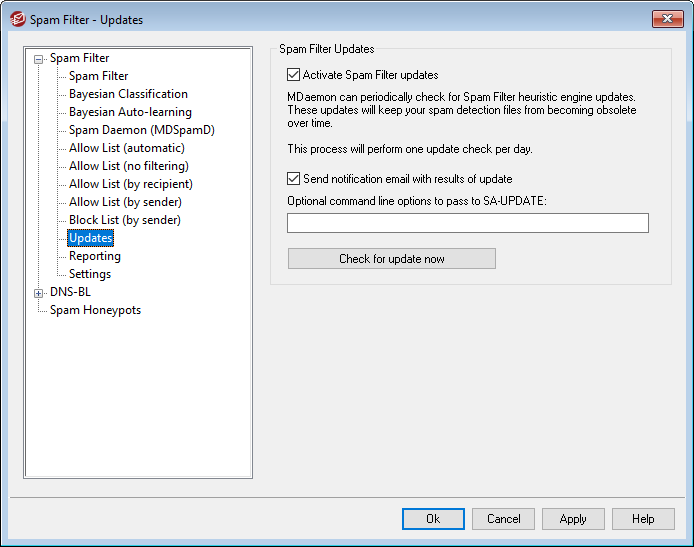Open Block List (by sender) page
The image size is (694, 547).
coord(124,220)
